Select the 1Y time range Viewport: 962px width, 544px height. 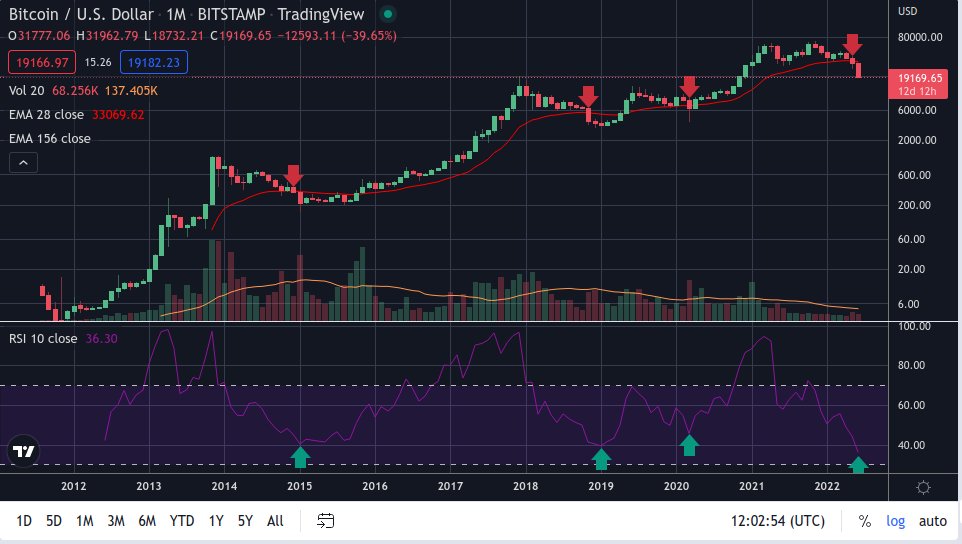[216, 521]
